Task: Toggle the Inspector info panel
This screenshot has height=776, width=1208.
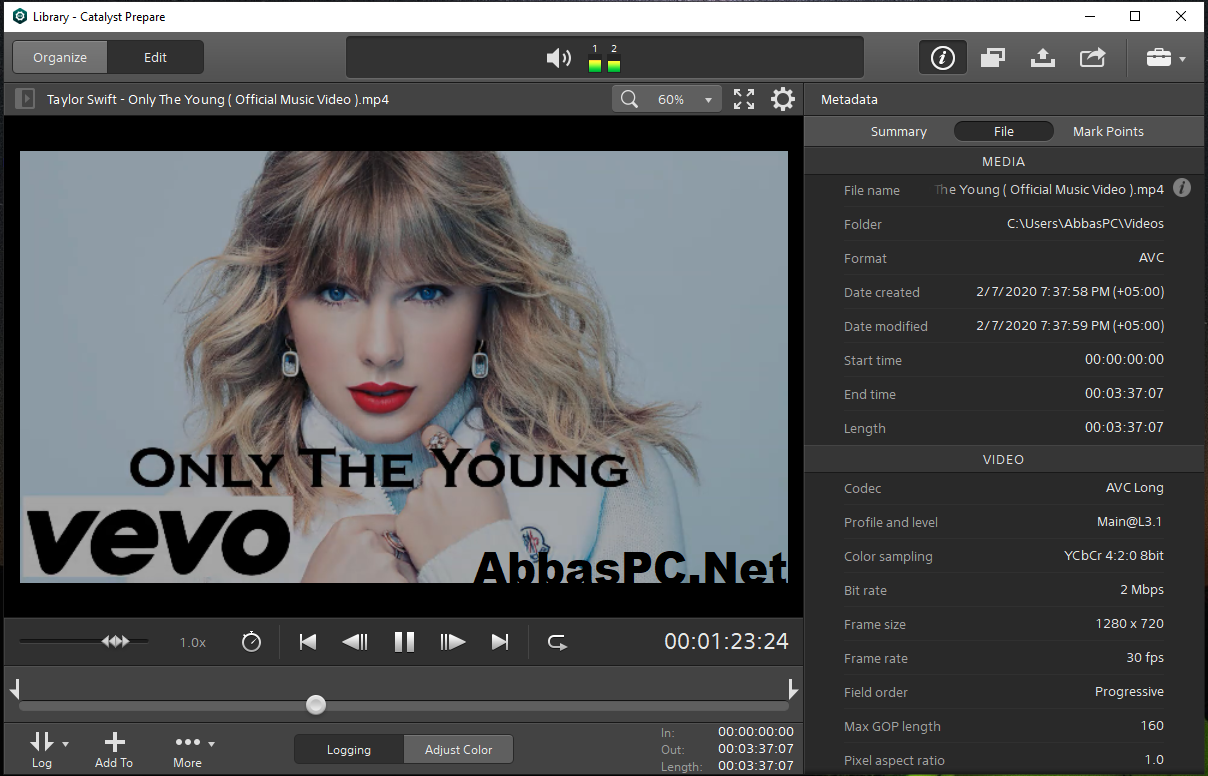Action: 943,58
